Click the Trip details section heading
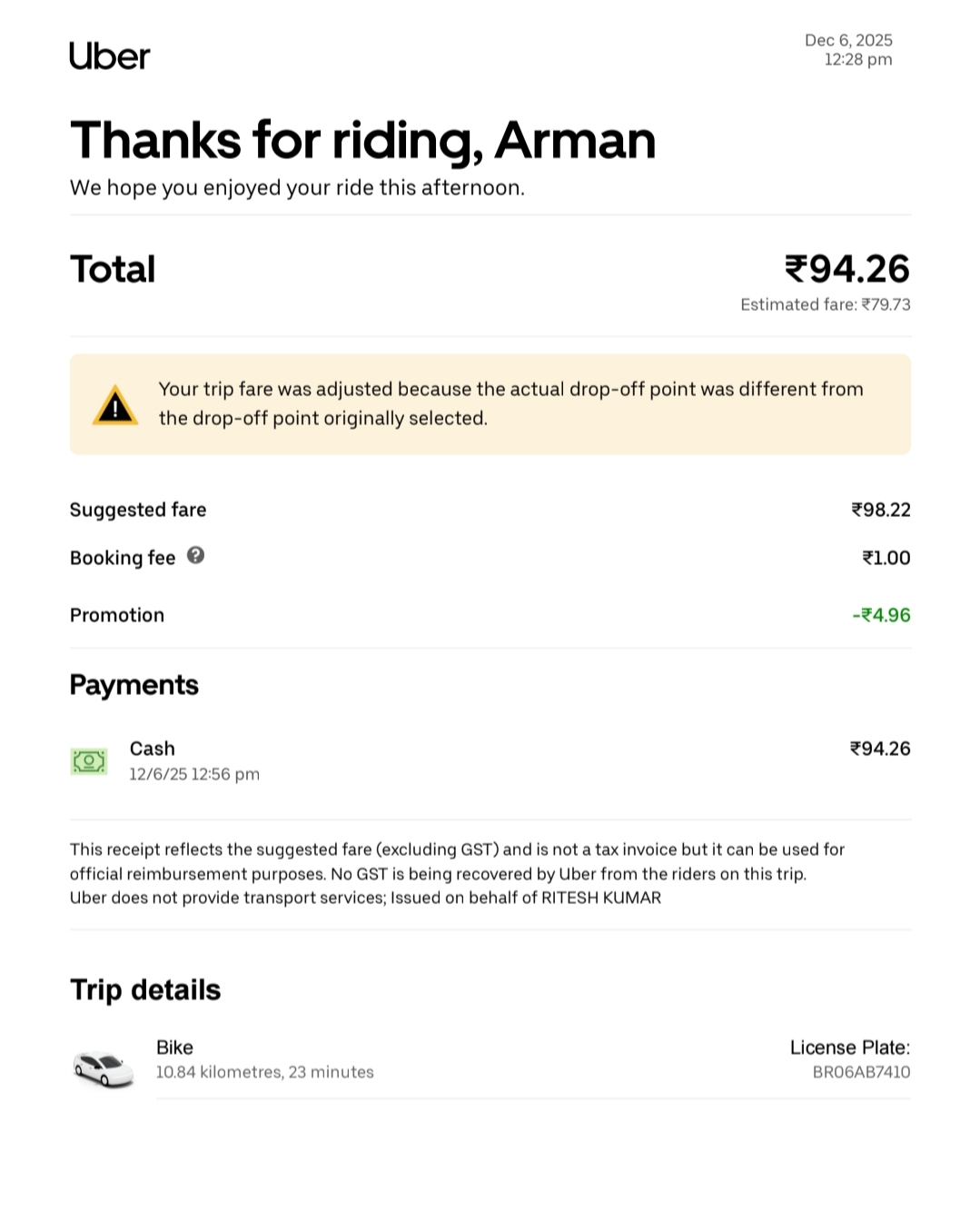The width and height of the screenshot is (980, 1212). [145, 989]
